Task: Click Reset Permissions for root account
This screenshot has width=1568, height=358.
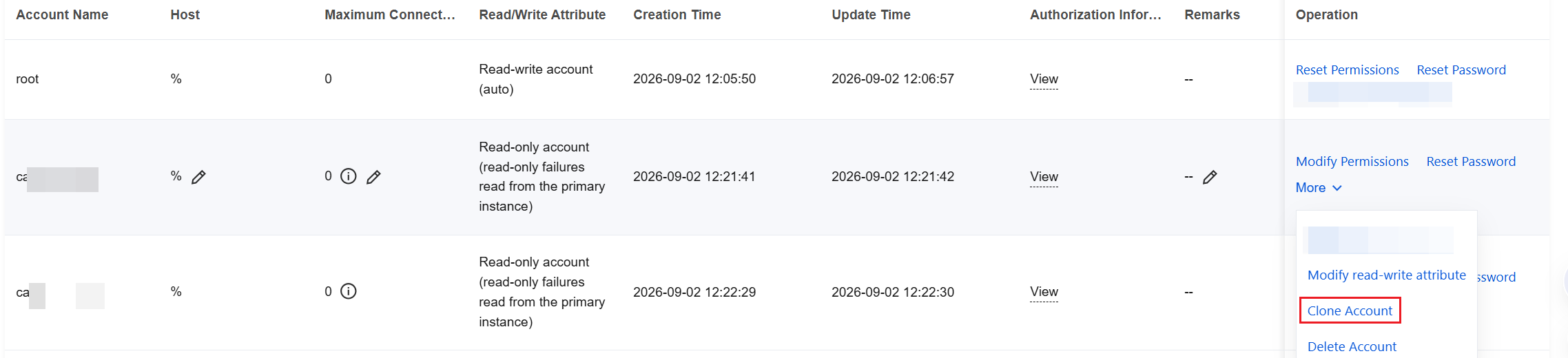Action: tap(1347, 70)
